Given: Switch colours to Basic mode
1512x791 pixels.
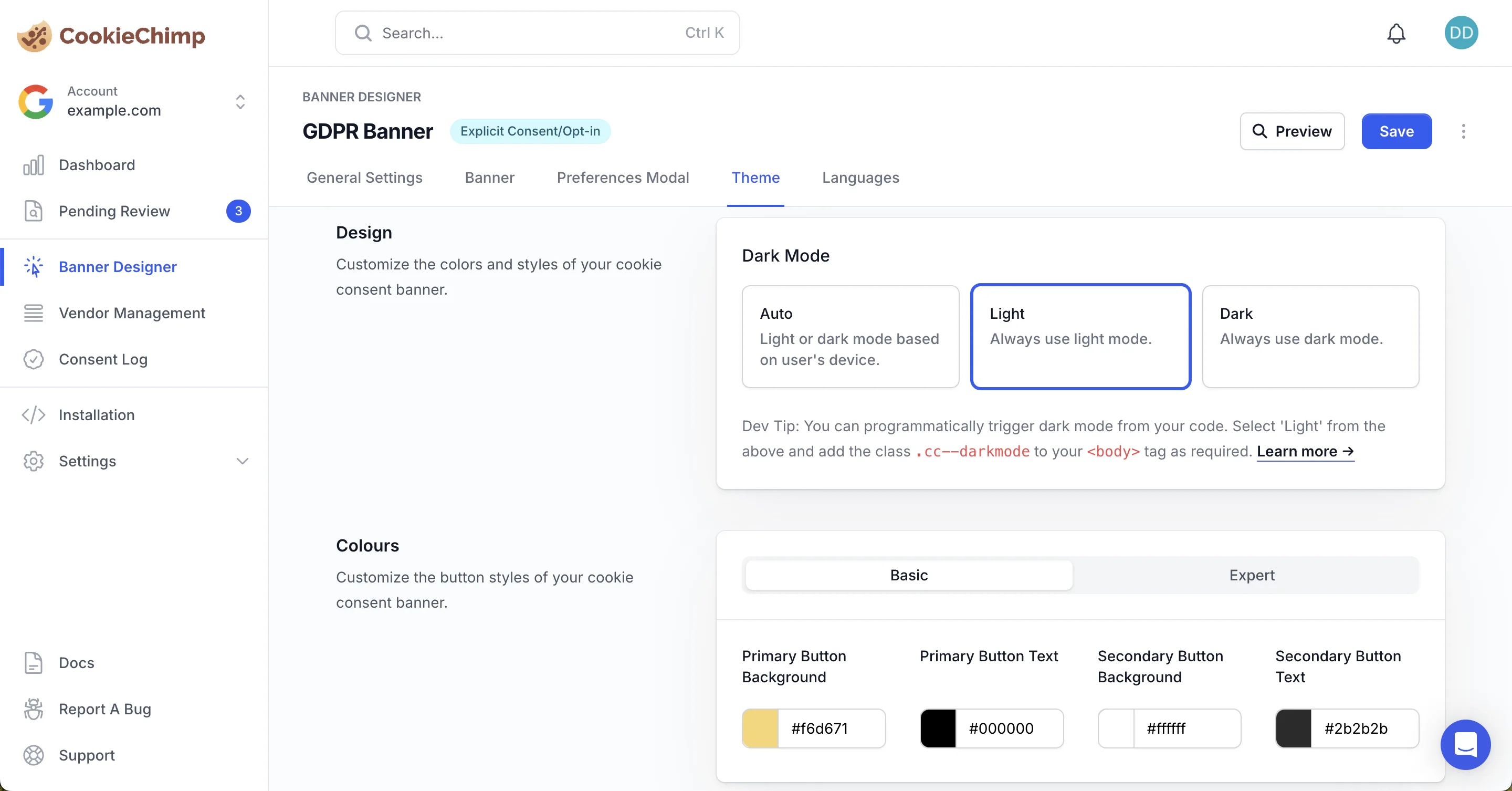Looking at the screenshot, I should point(909,575).
